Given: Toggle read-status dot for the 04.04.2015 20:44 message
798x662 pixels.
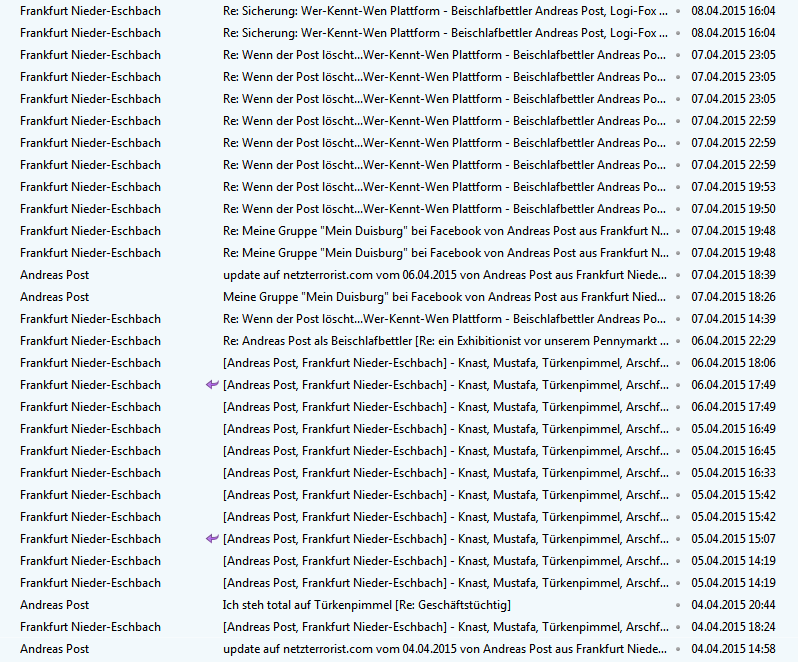Looking at the screenshot, I should pos(678,605).
